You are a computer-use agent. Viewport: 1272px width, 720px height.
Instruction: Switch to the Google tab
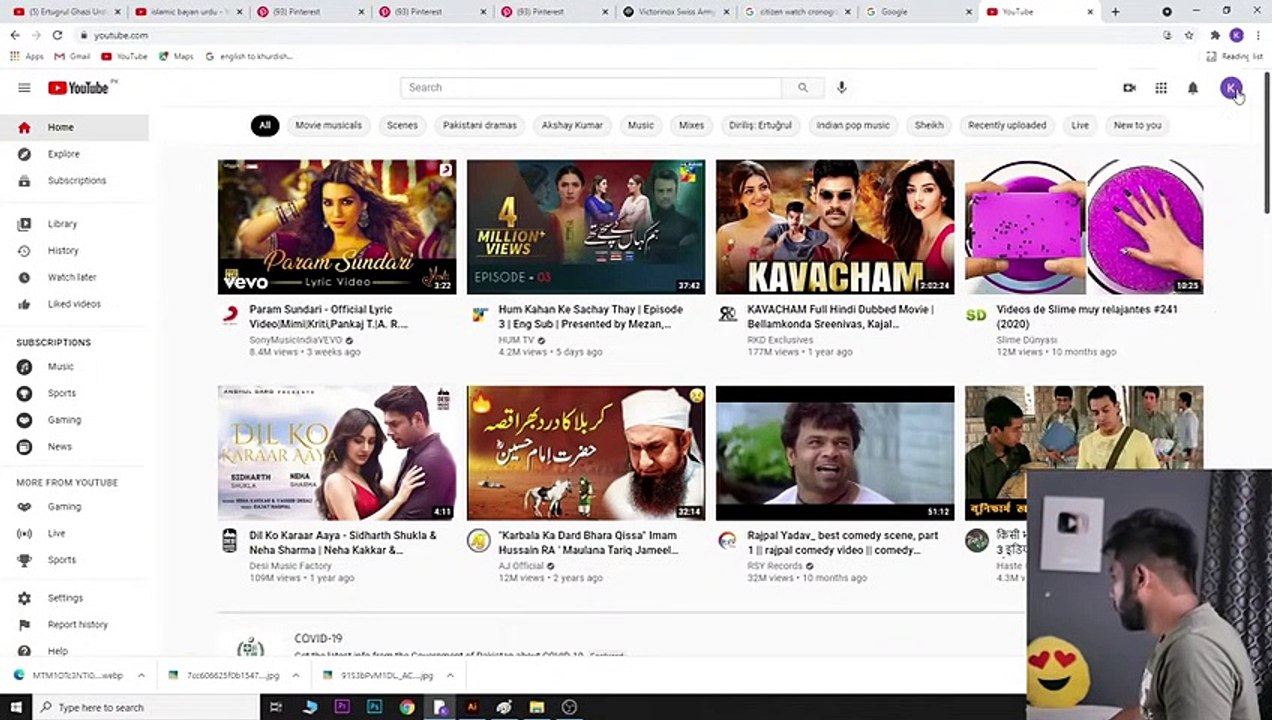click(919, 12)
